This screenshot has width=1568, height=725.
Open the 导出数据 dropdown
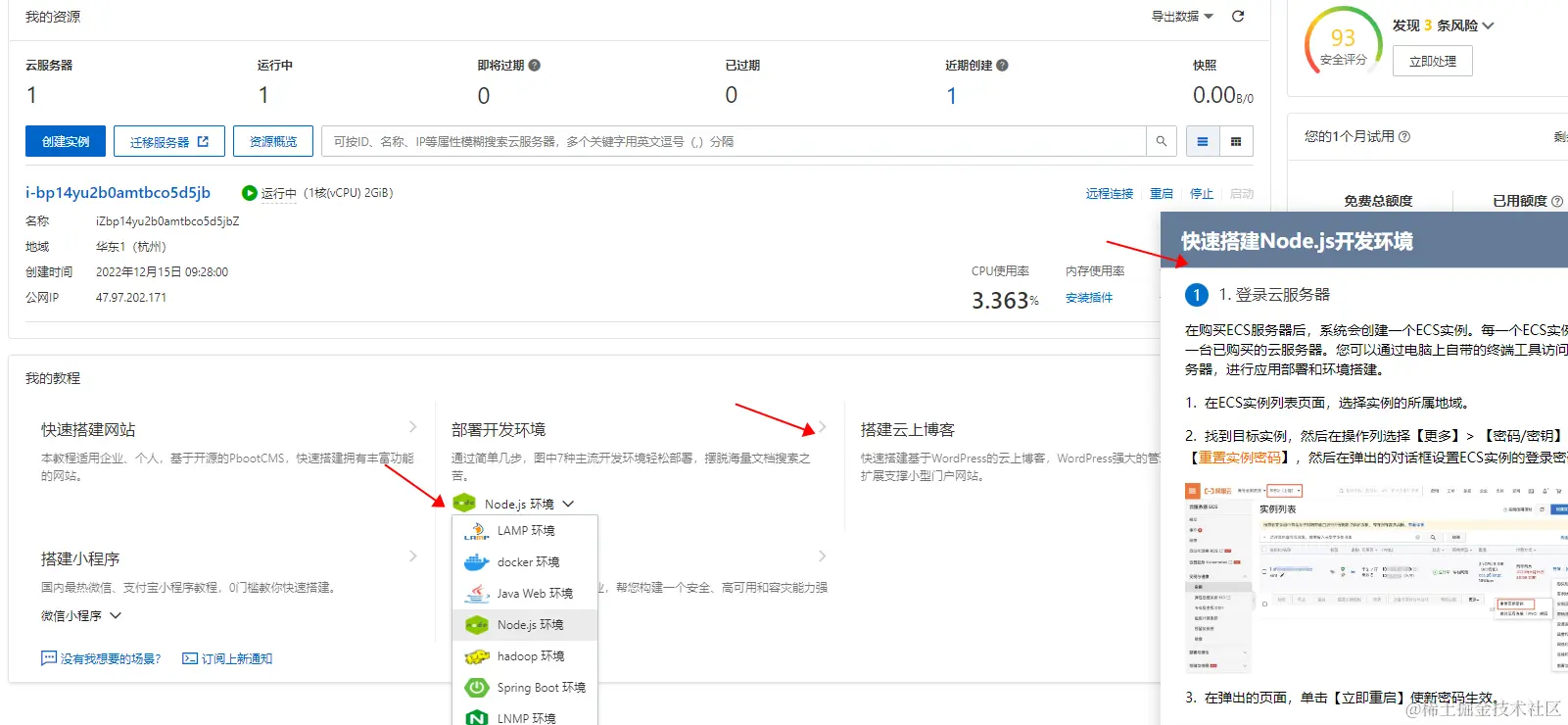click(x=1182, y=17)
